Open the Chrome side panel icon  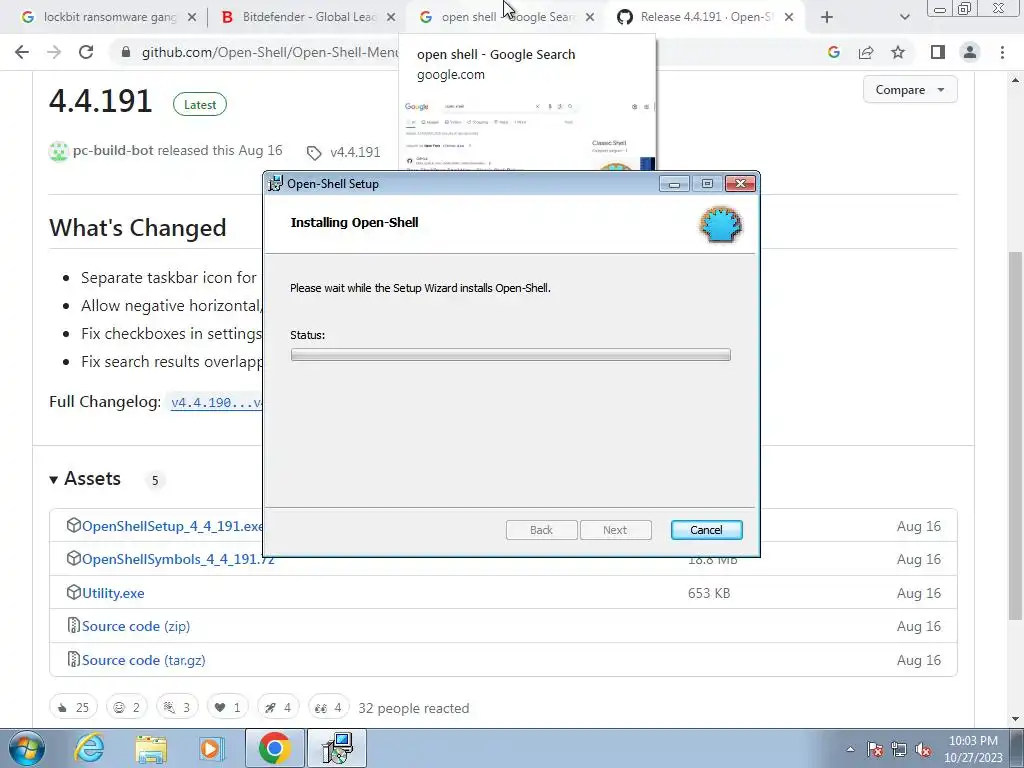click(x=938, y=52)
